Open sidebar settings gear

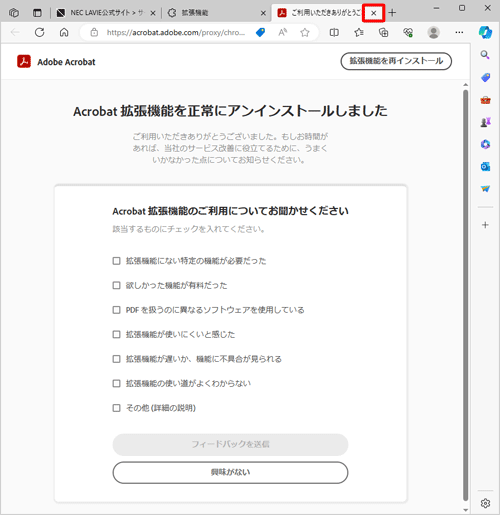point(485,503)
